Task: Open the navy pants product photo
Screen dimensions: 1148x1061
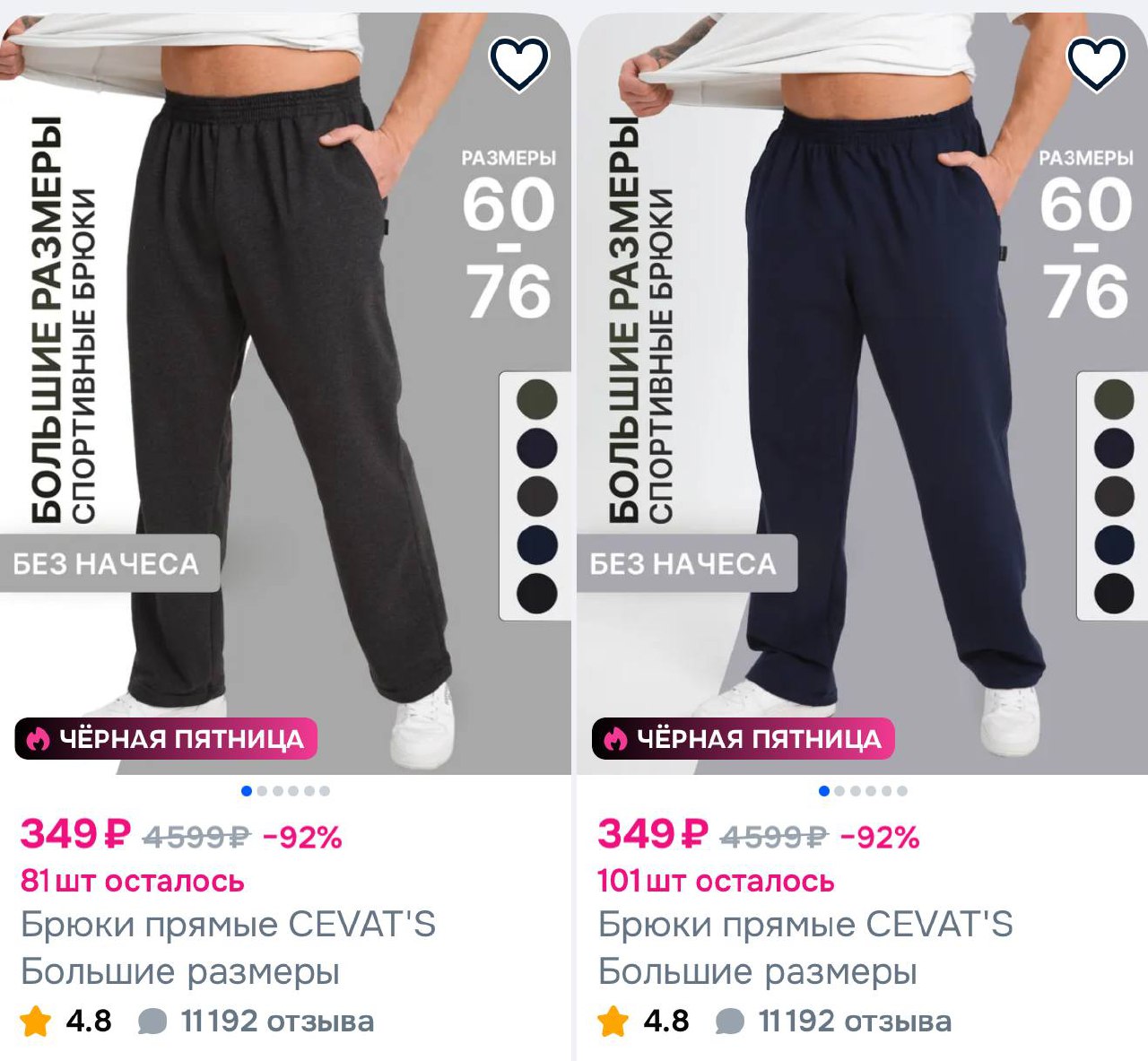Action: point(862,393)
